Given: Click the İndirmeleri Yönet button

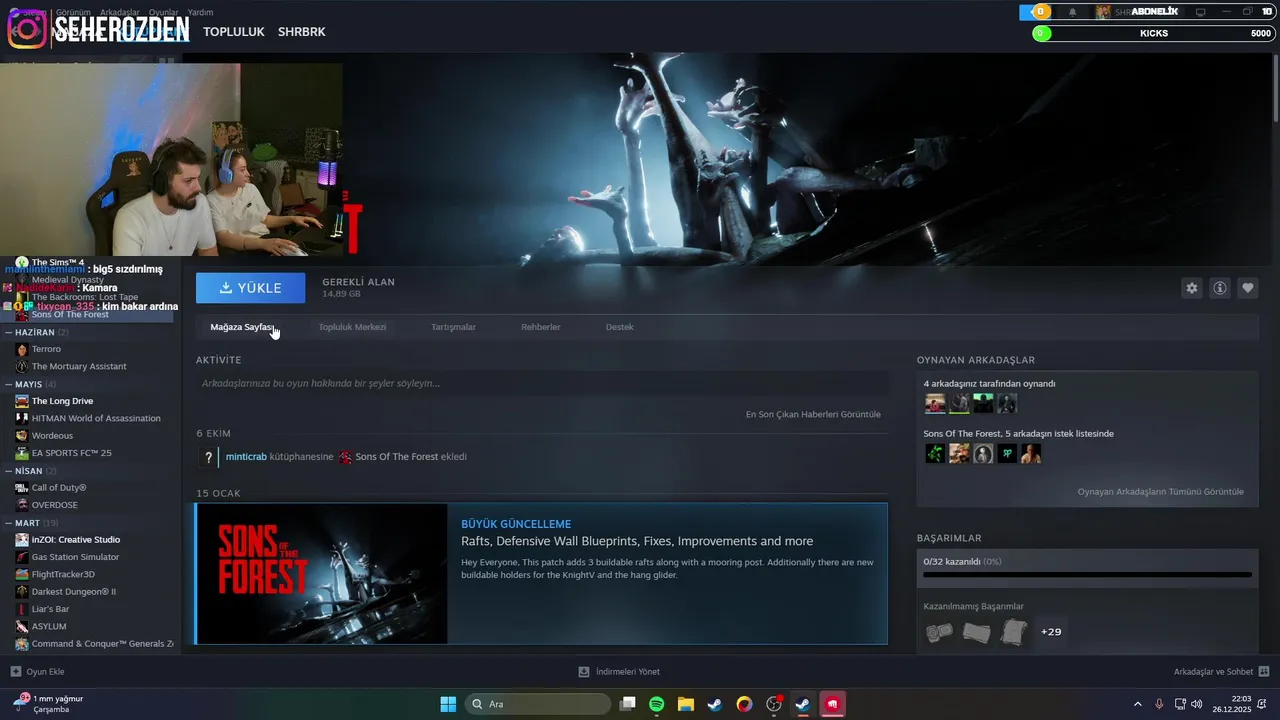Looking at the screenshot, I should (619, 672).
